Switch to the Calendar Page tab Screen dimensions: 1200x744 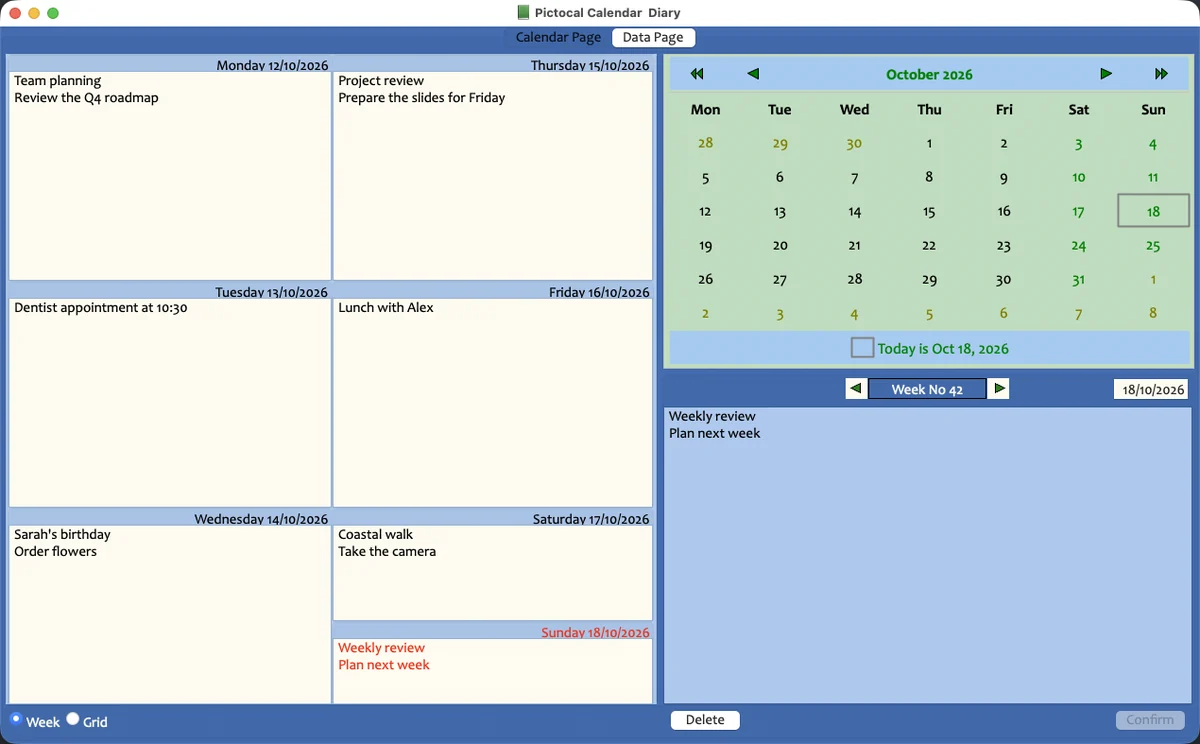click(x=558, y=37)
